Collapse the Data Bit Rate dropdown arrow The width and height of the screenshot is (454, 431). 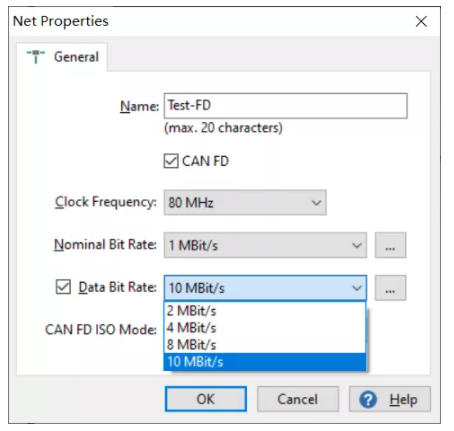[x=357, y=288]
